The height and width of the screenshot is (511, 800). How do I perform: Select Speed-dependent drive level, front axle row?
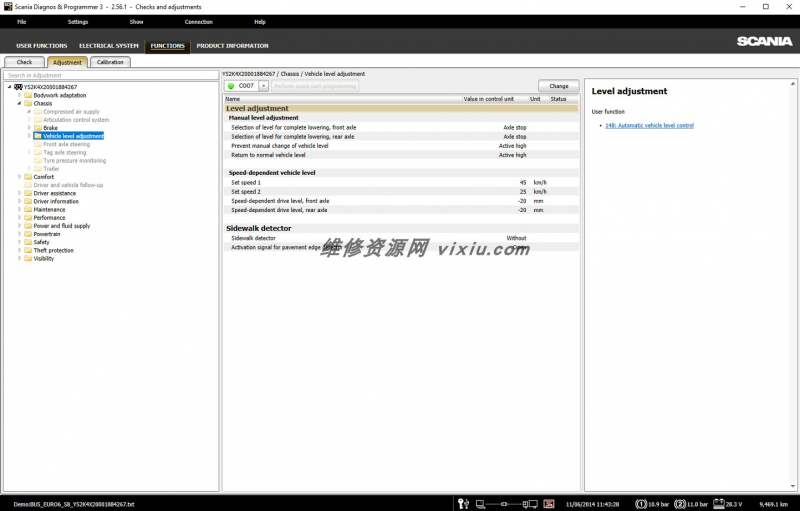[401, 201]
